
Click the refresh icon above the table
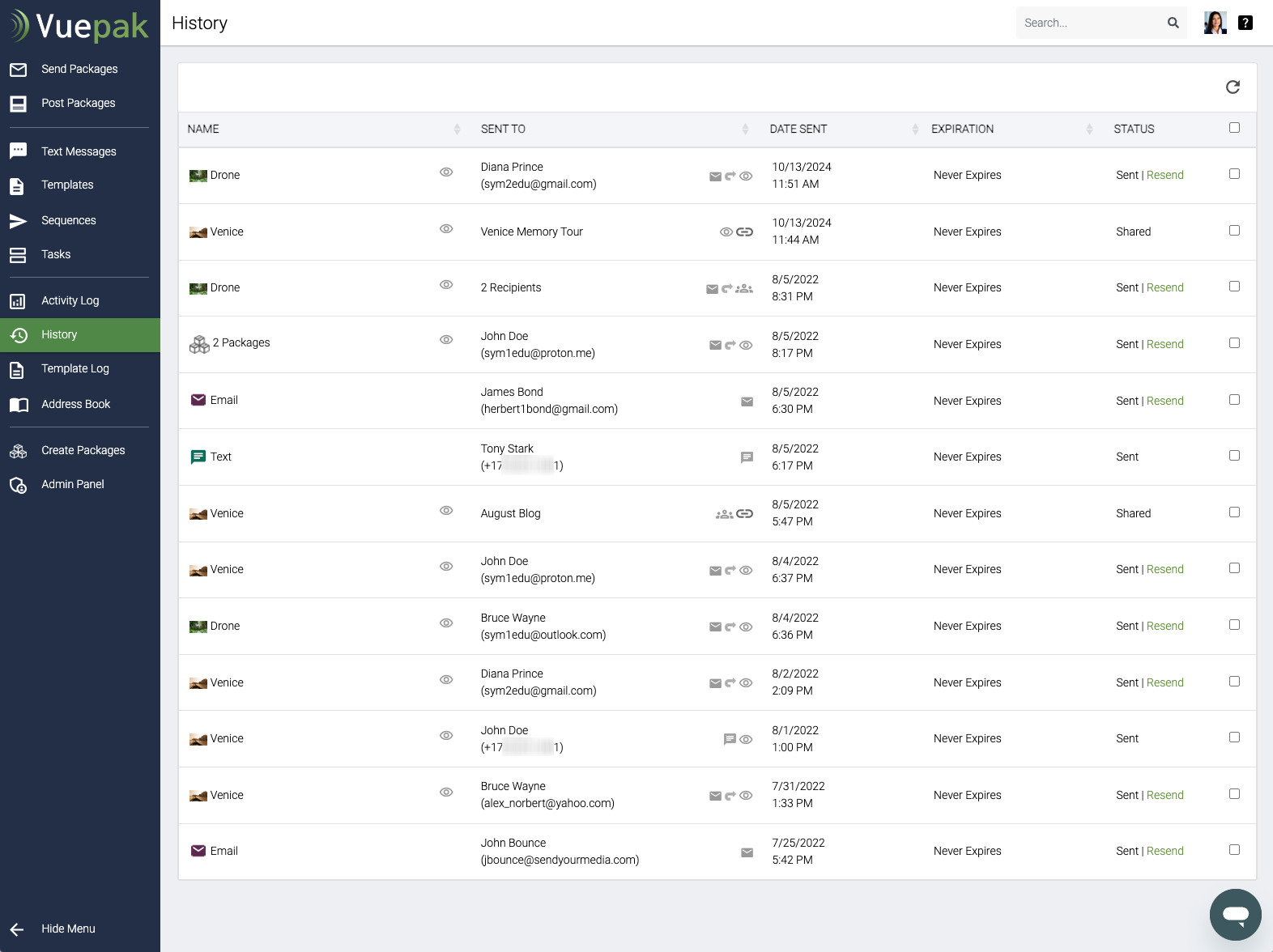coord(1233,87)
